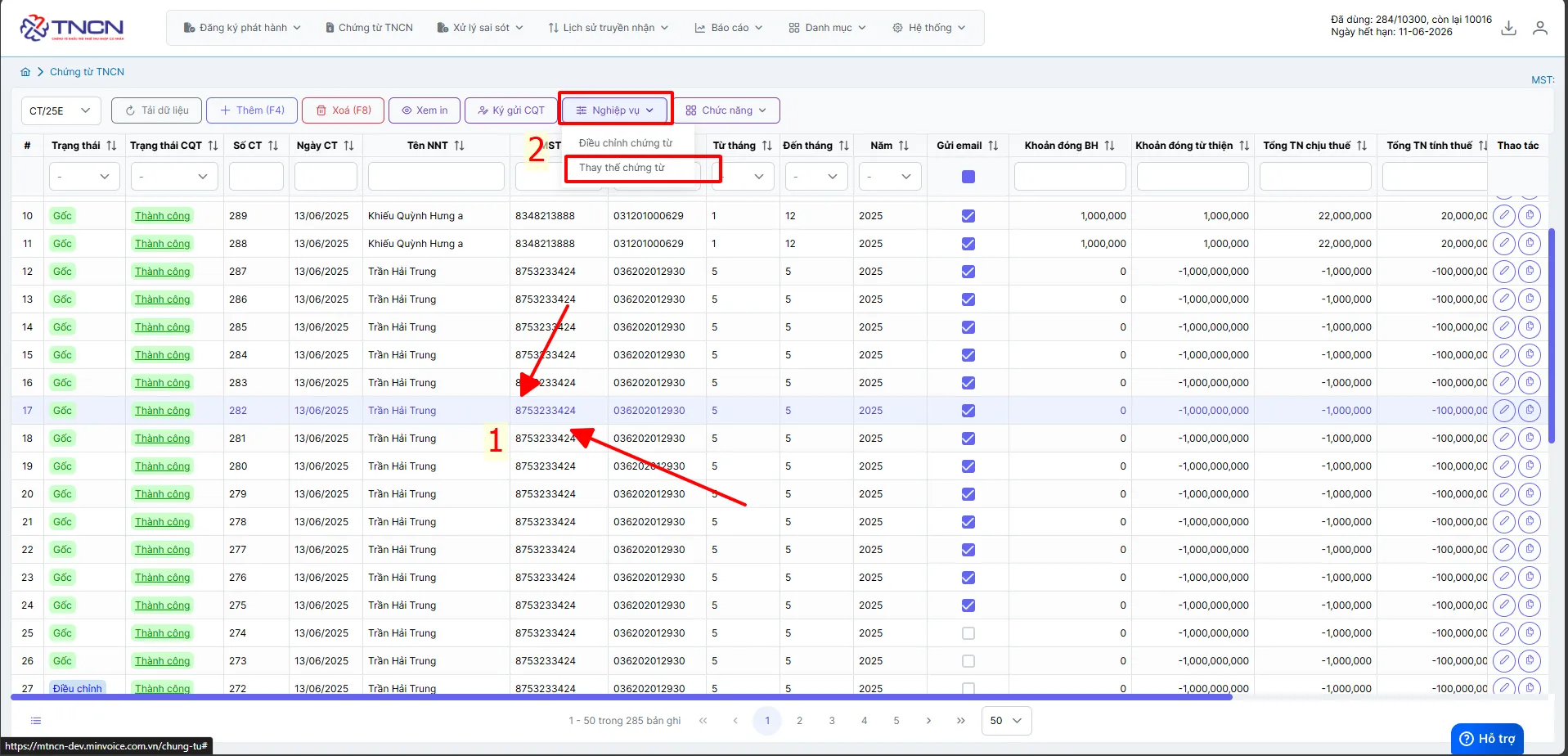Click Tên NNT filter input
The height and width of the screenshot is (756, 1568).
(x=436, y=177)
